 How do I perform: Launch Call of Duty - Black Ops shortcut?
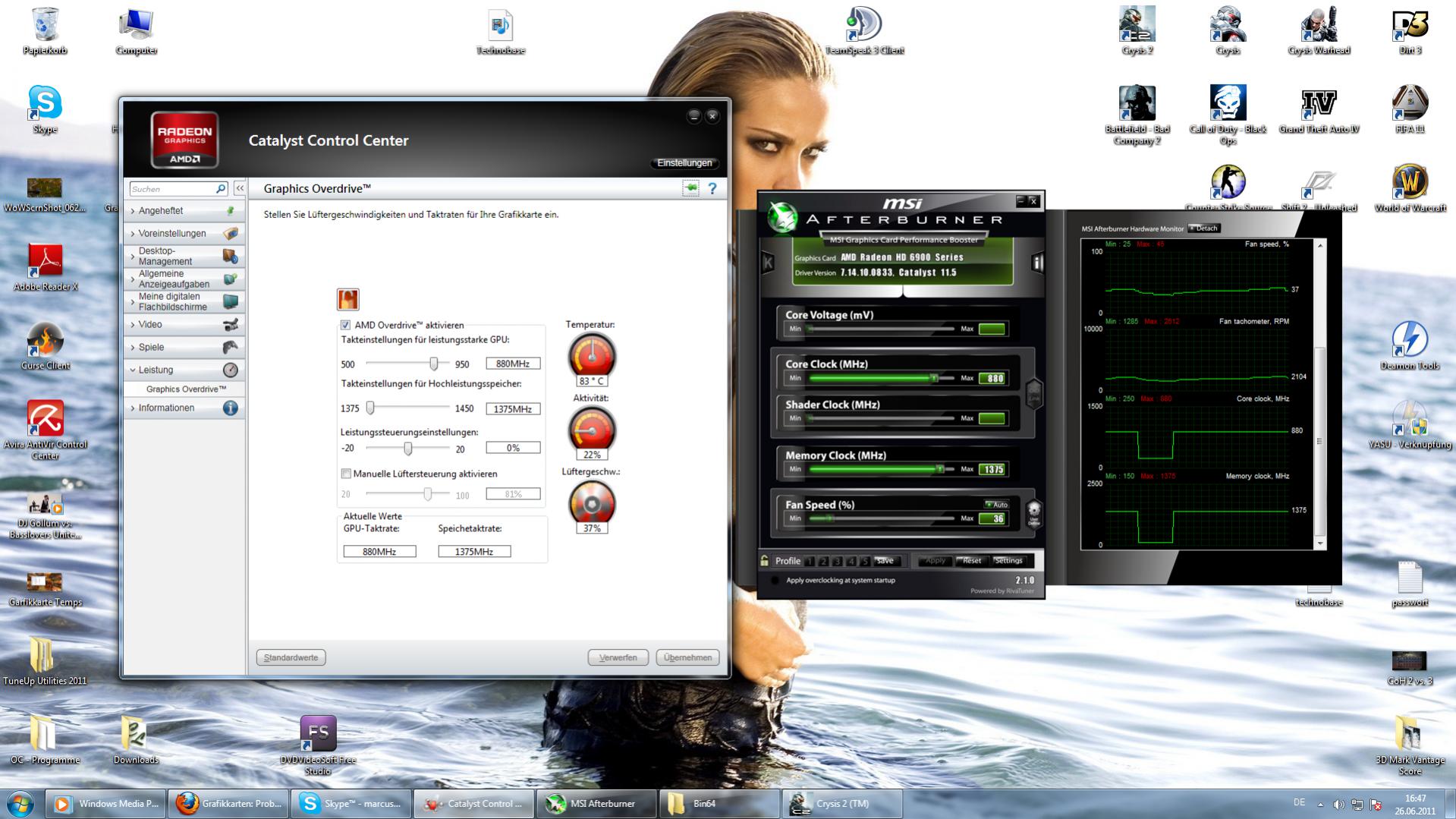click(1228, 115)
